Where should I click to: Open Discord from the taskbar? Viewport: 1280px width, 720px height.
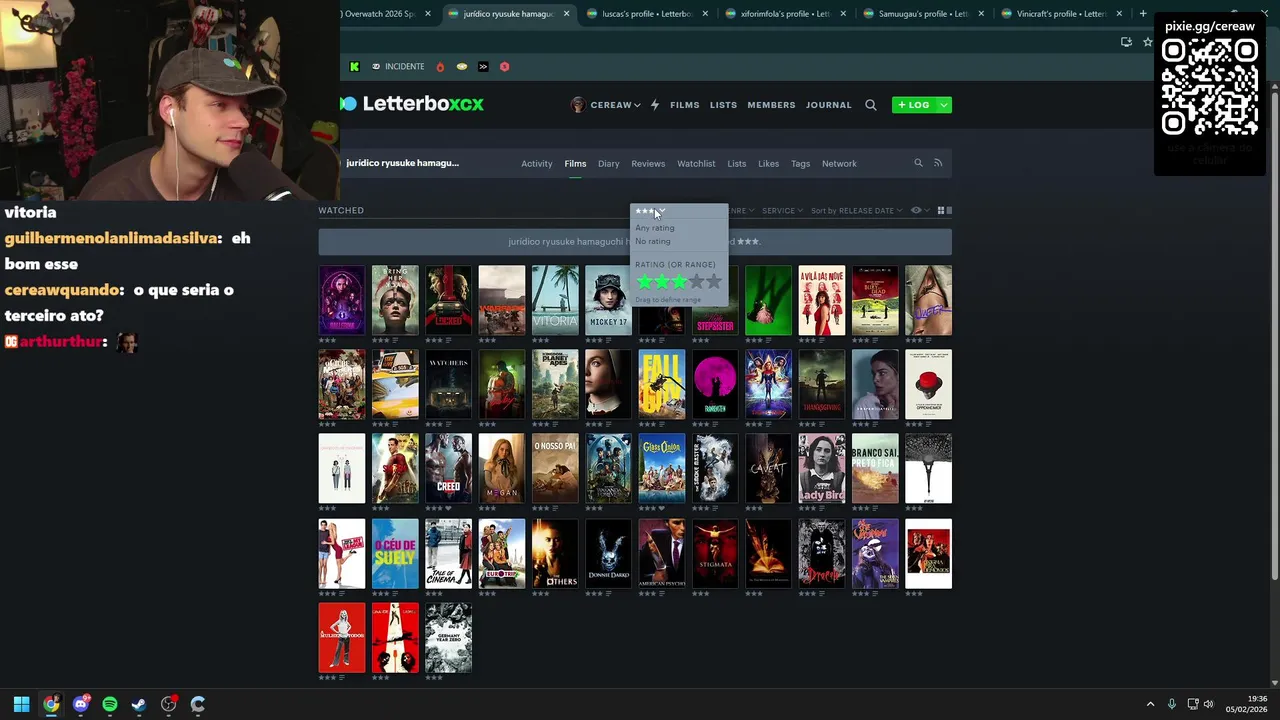81,704
